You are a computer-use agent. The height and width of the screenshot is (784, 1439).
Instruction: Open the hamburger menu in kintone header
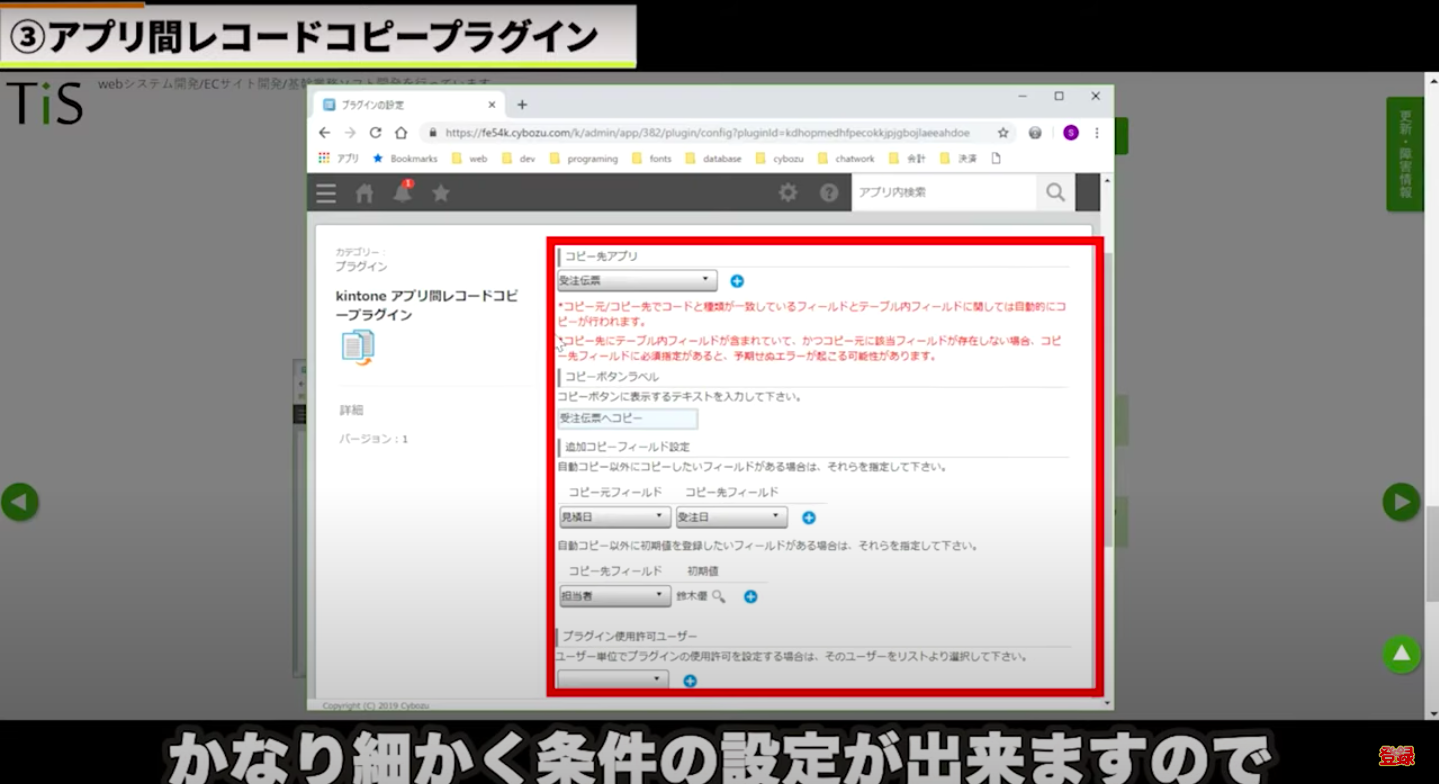pyautogui.click(x=326, y=193)
